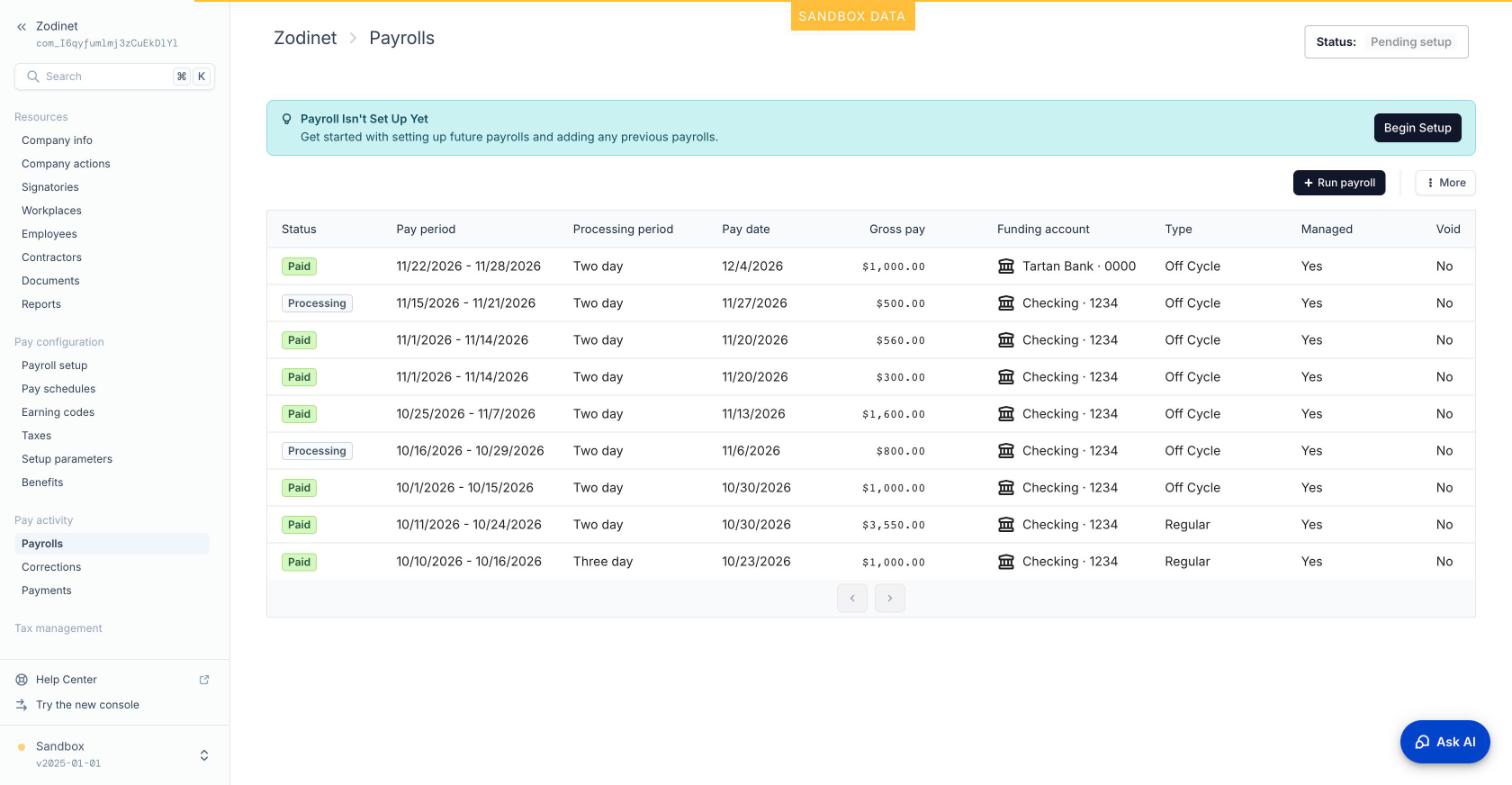Navigate to Employees section
1512x785 pixels.
49,234
